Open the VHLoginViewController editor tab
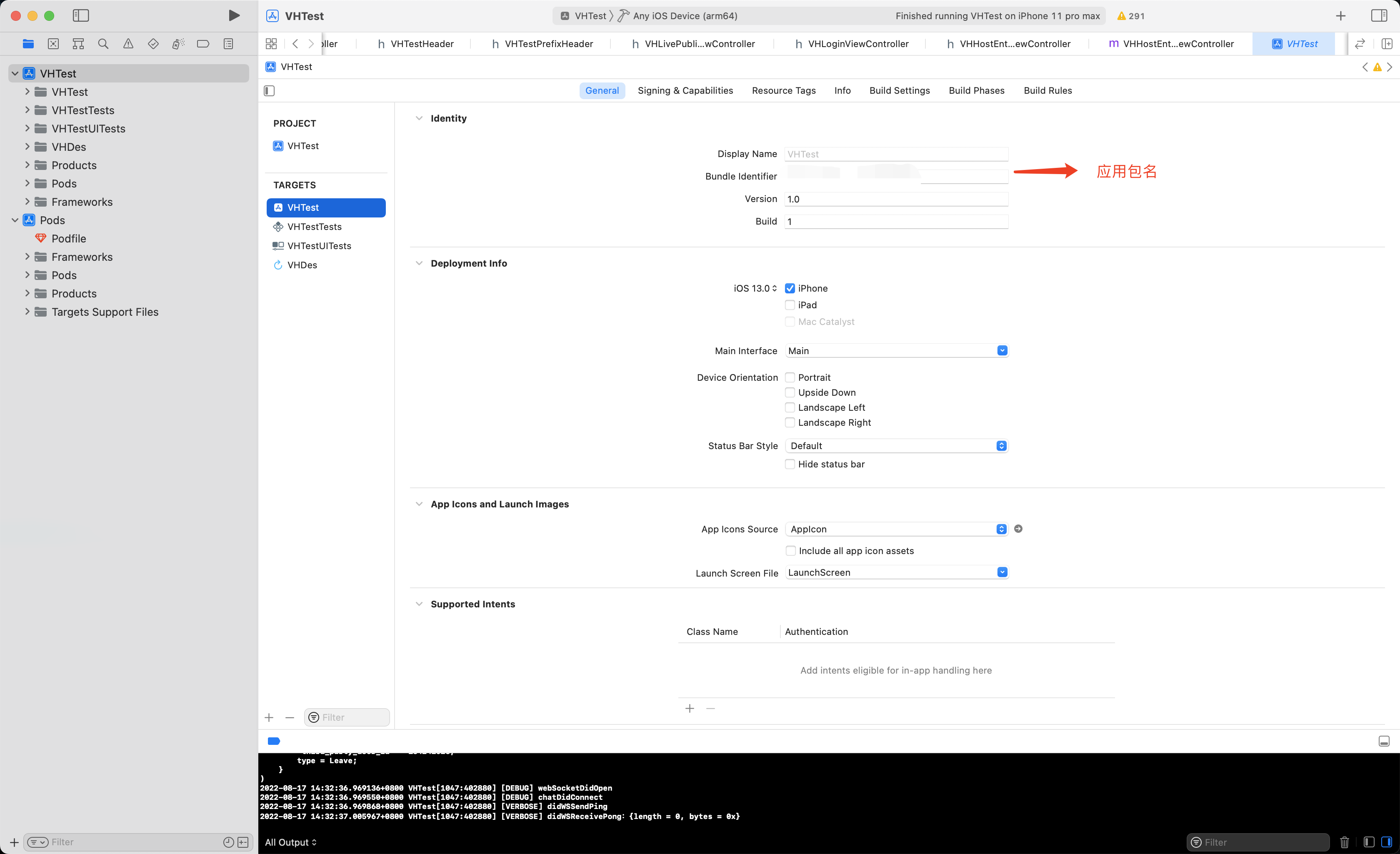The height and width of the screenshot is (854, 1400). [851, 44]
